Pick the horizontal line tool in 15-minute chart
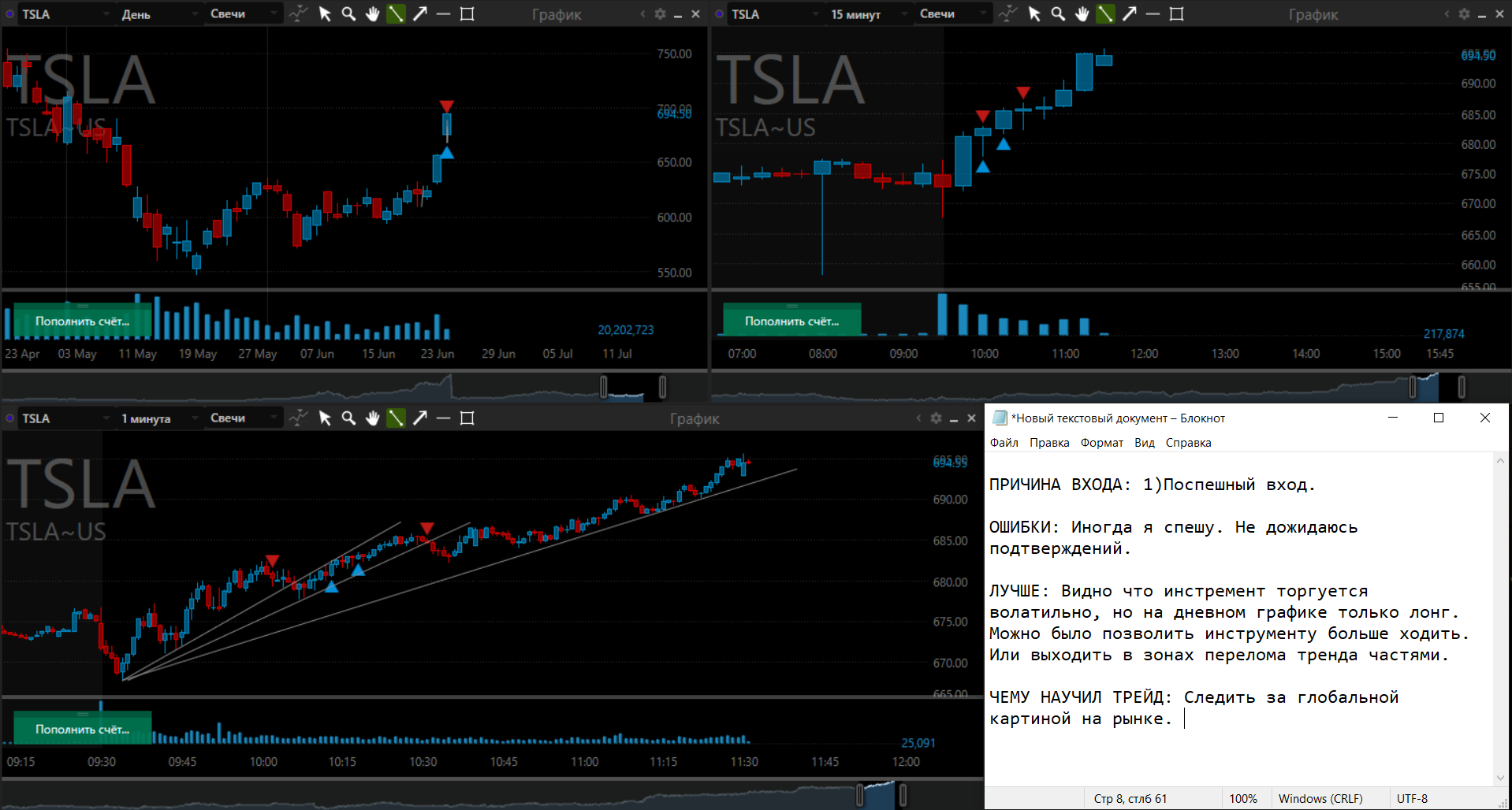This screenshot has height=810, width=1512. coord(1153,13)
